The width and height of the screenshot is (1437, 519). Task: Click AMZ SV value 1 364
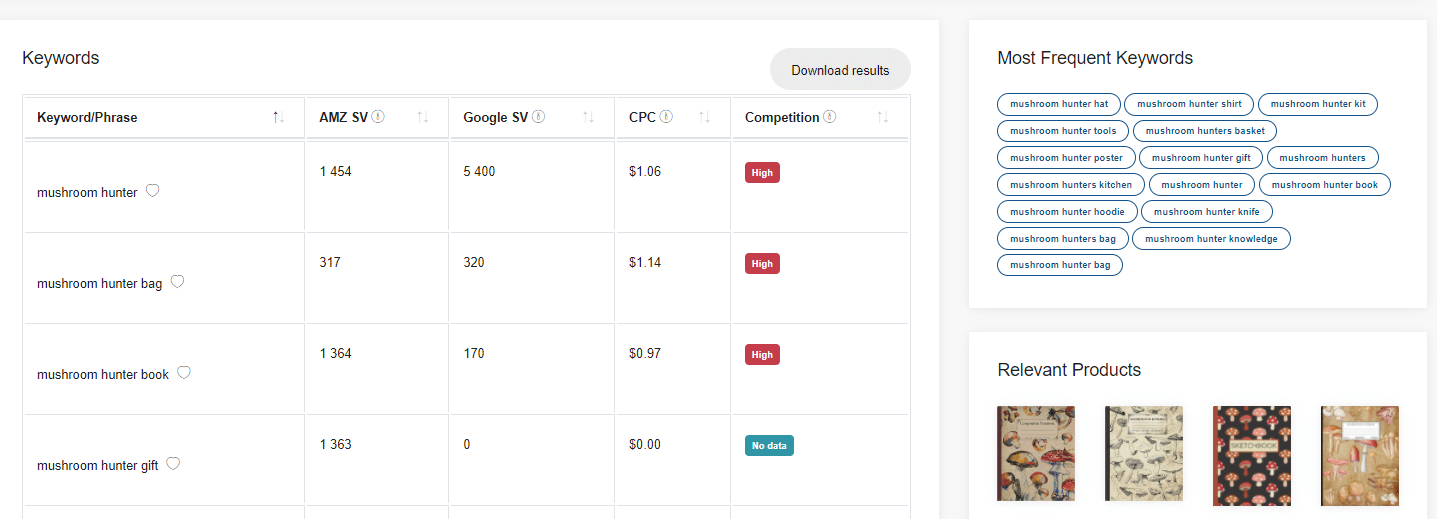coord(336,354)
